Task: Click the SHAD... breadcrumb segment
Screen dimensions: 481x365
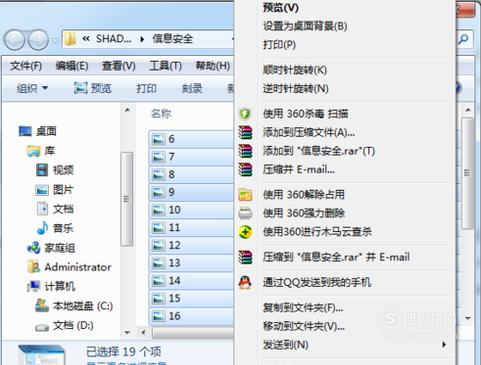Action: 114,39
